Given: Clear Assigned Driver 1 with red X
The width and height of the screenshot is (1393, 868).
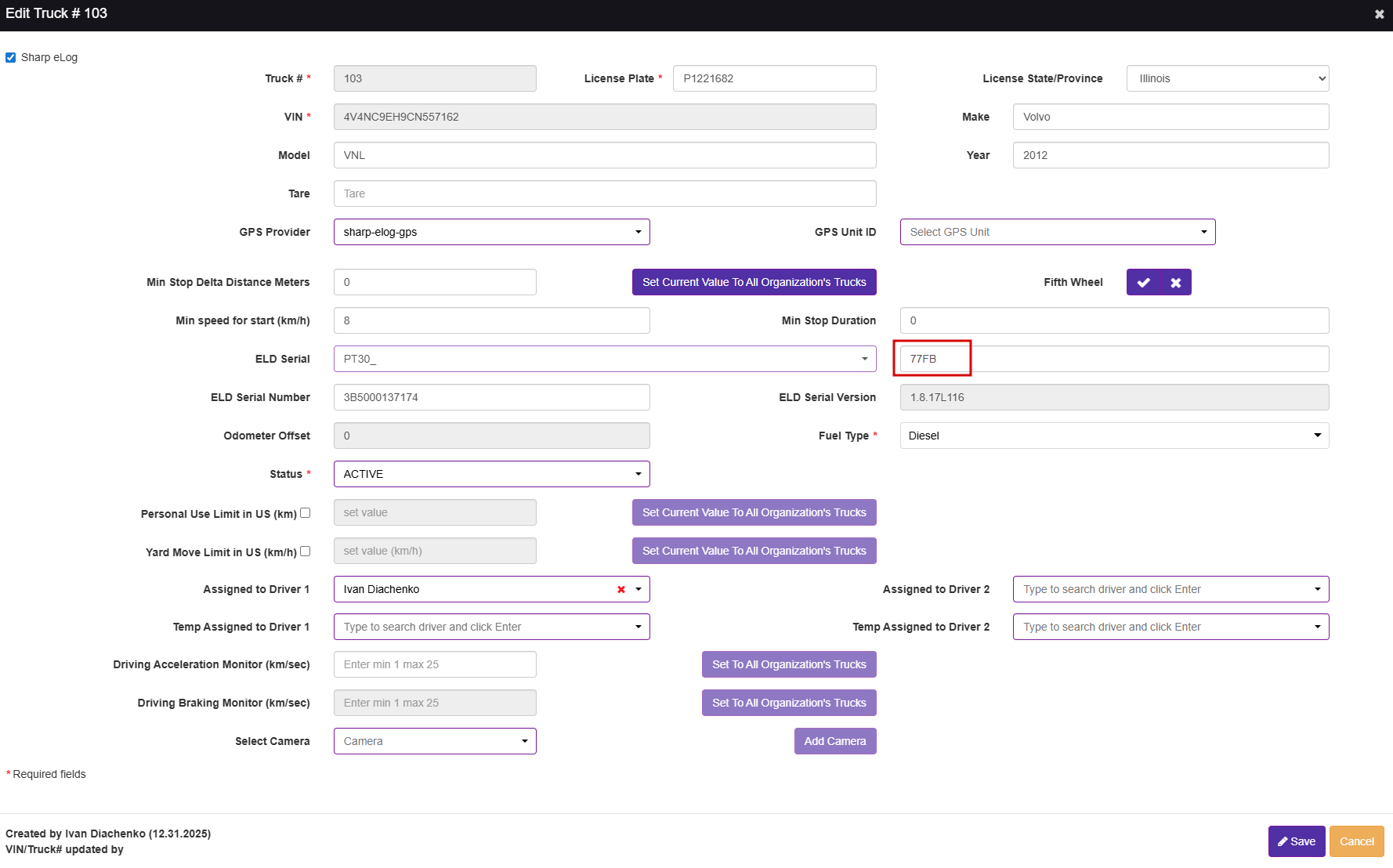Looking at the screenshot, I should tap(621, 590).
